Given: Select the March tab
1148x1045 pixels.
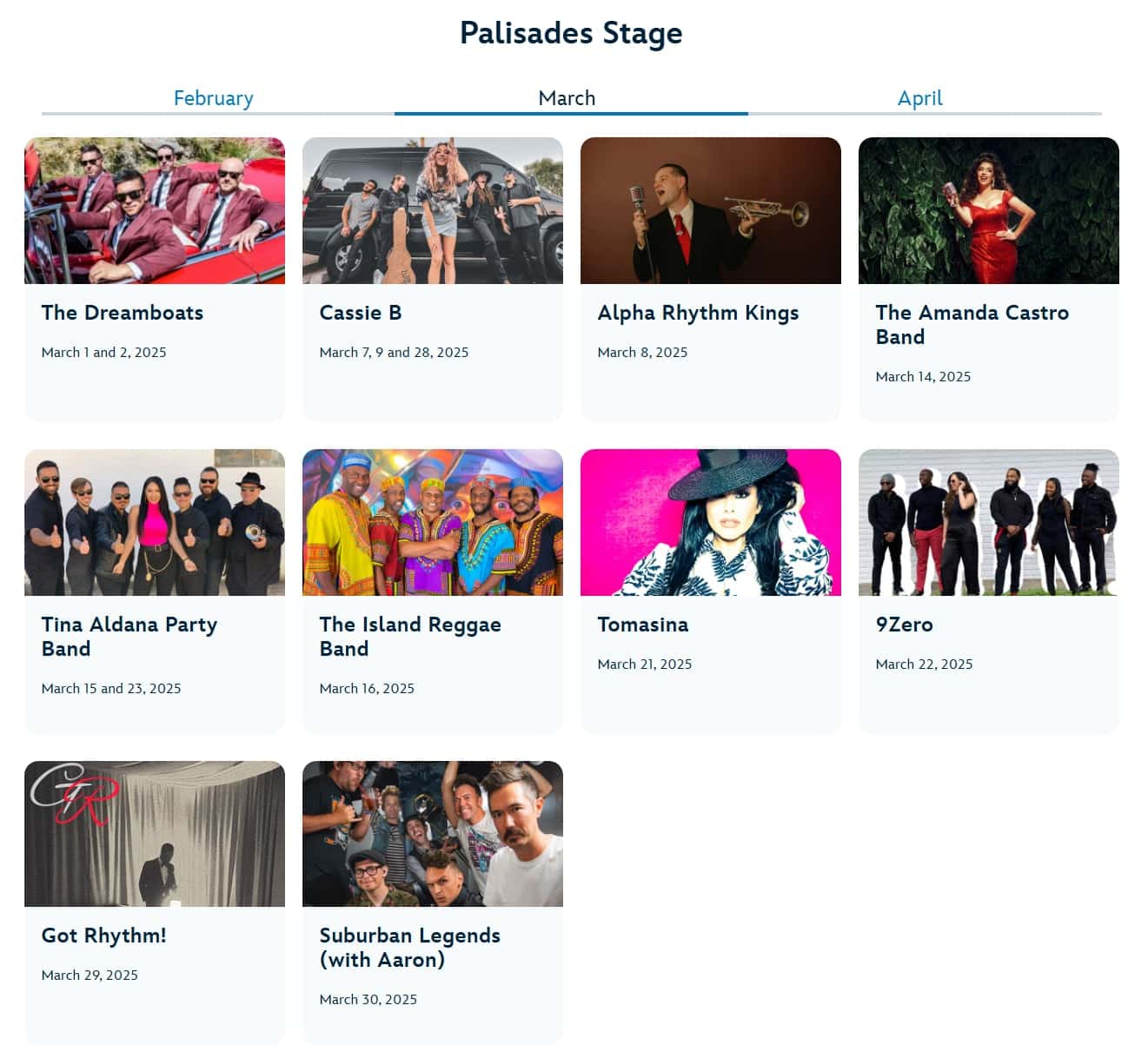Looking at the screenshot, I should [x=567, y=98].
